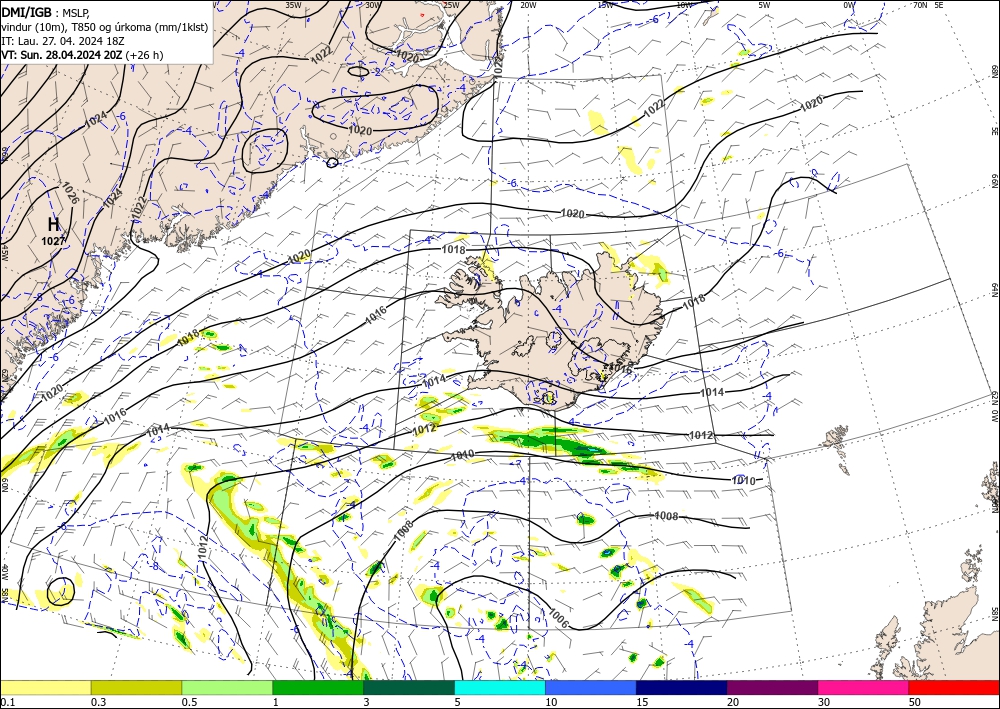Click the legend value 30
The height and width of the screenshot is (709, 1000).
tap(824, 702)
